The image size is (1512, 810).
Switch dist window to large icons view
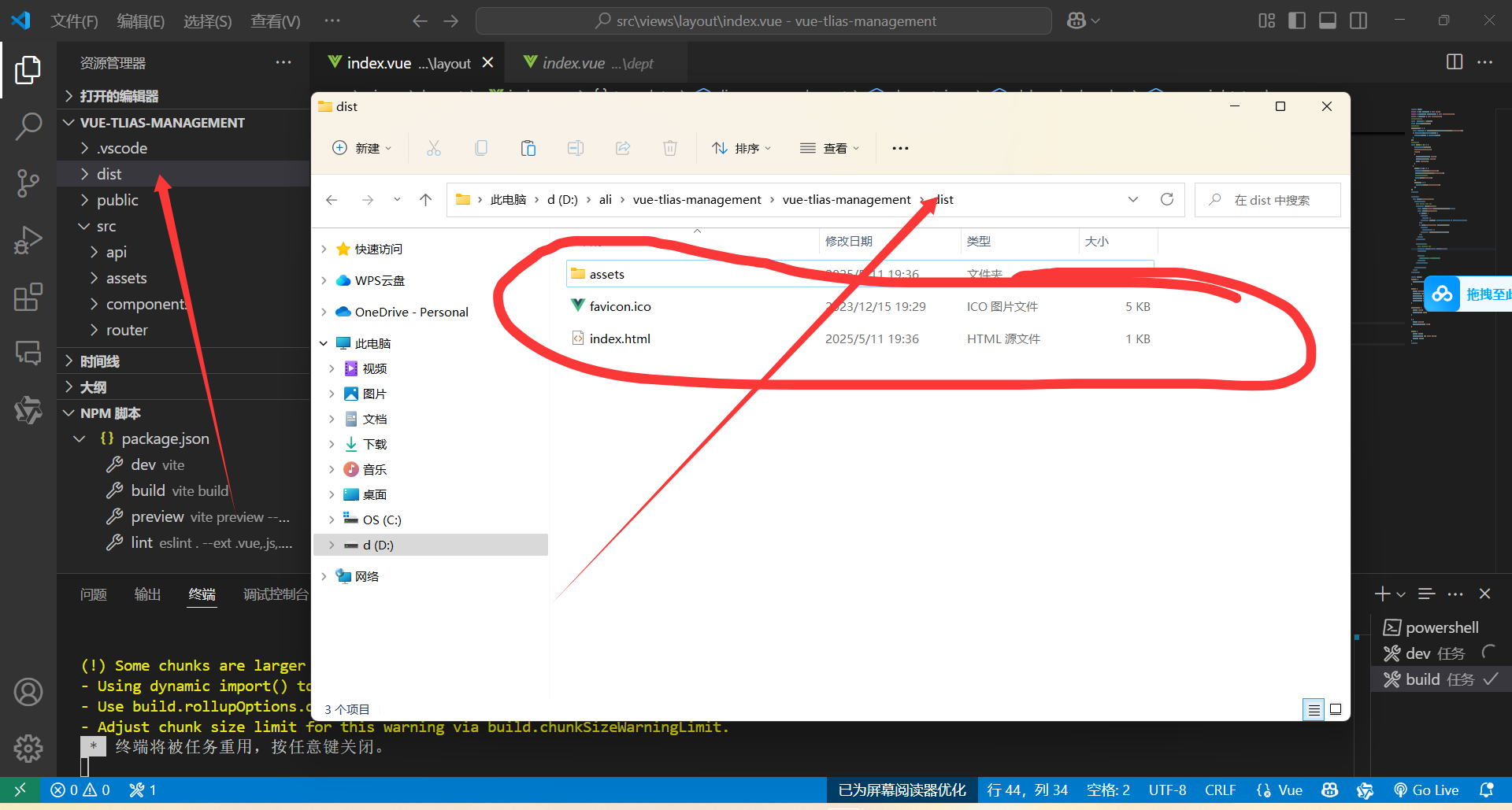pyautogui.click(x=1336, y=709)
